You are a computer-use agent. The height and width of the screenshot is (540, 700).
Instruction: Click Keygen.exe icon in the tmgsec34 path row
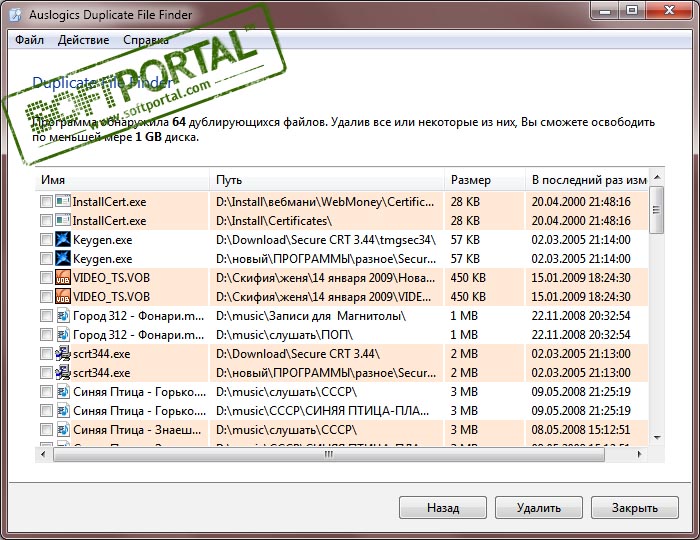[63, 240]
